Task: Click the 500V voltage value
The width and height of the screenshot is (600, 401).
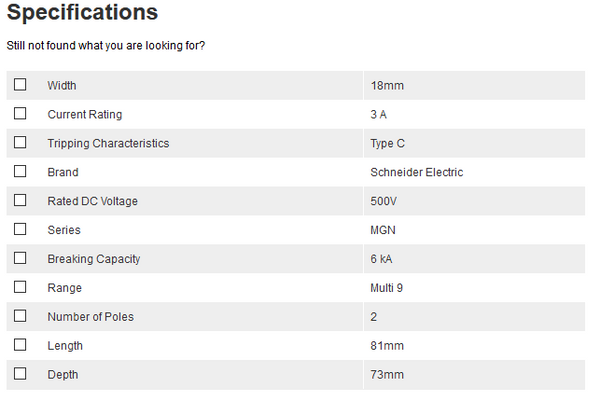Action: coord(383,201)
